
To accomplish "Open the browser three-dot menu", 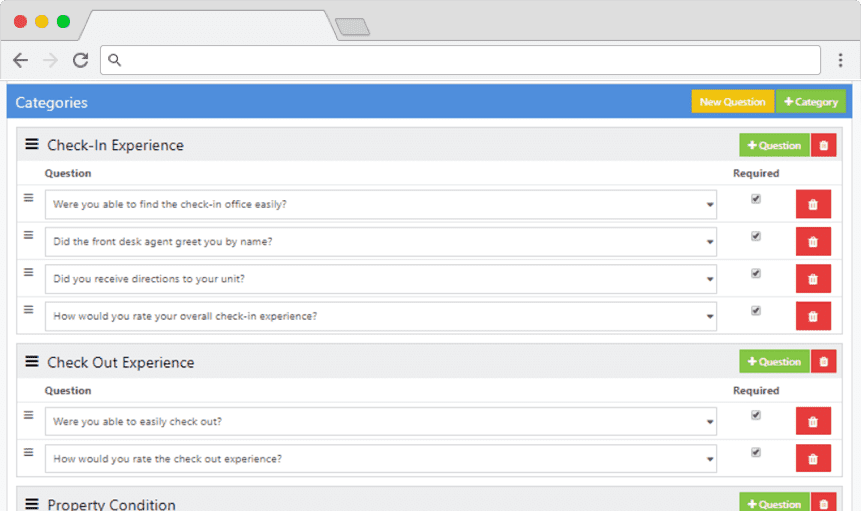I will [x=840, y=60].
